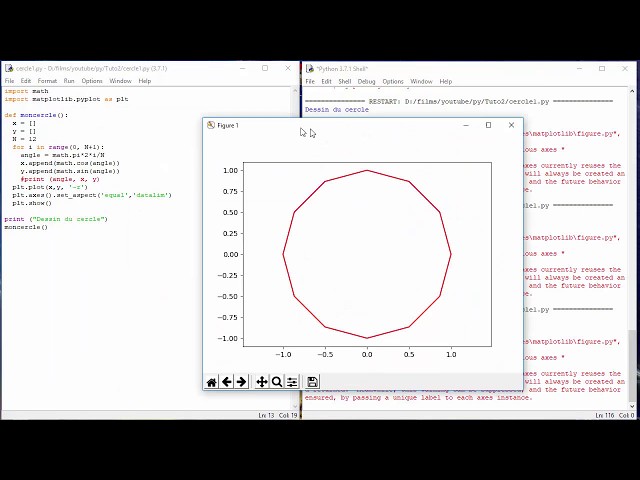The width and height of the screenshot is (640, 480).
Task: Maximize the cercle1.py editor window
Action: (x=265, y=68)
